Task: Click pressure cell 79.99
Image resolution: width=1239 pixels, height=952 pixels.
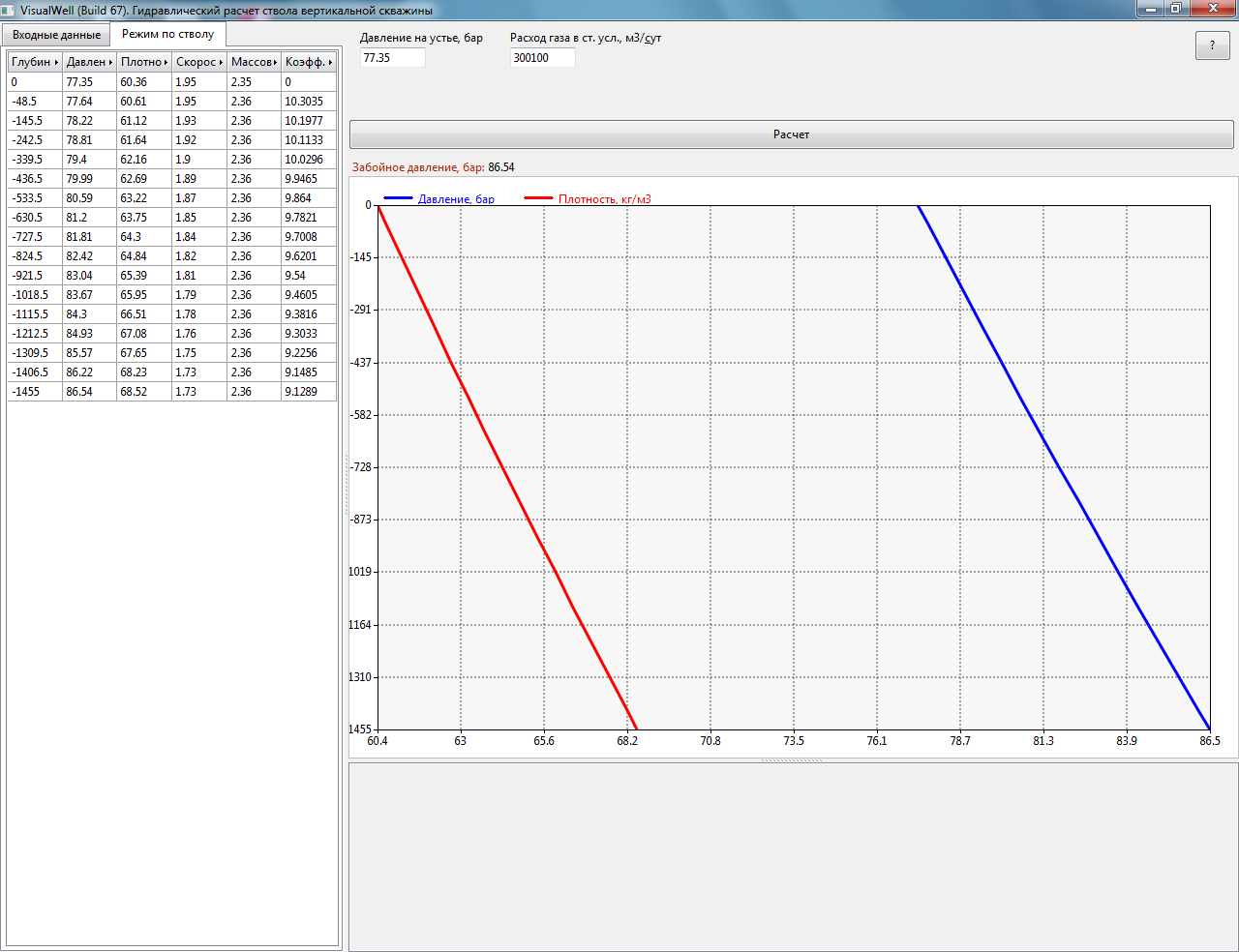Action: point(89,179)
